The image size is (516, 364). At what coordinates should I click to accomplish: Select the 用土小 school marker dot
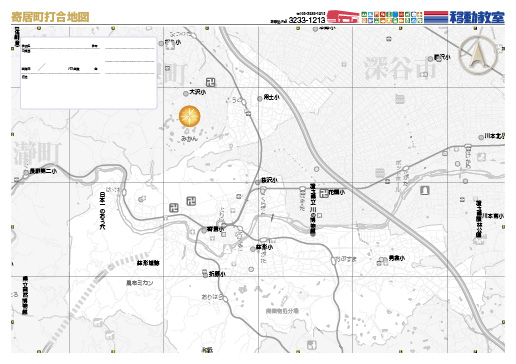point(260,99)
